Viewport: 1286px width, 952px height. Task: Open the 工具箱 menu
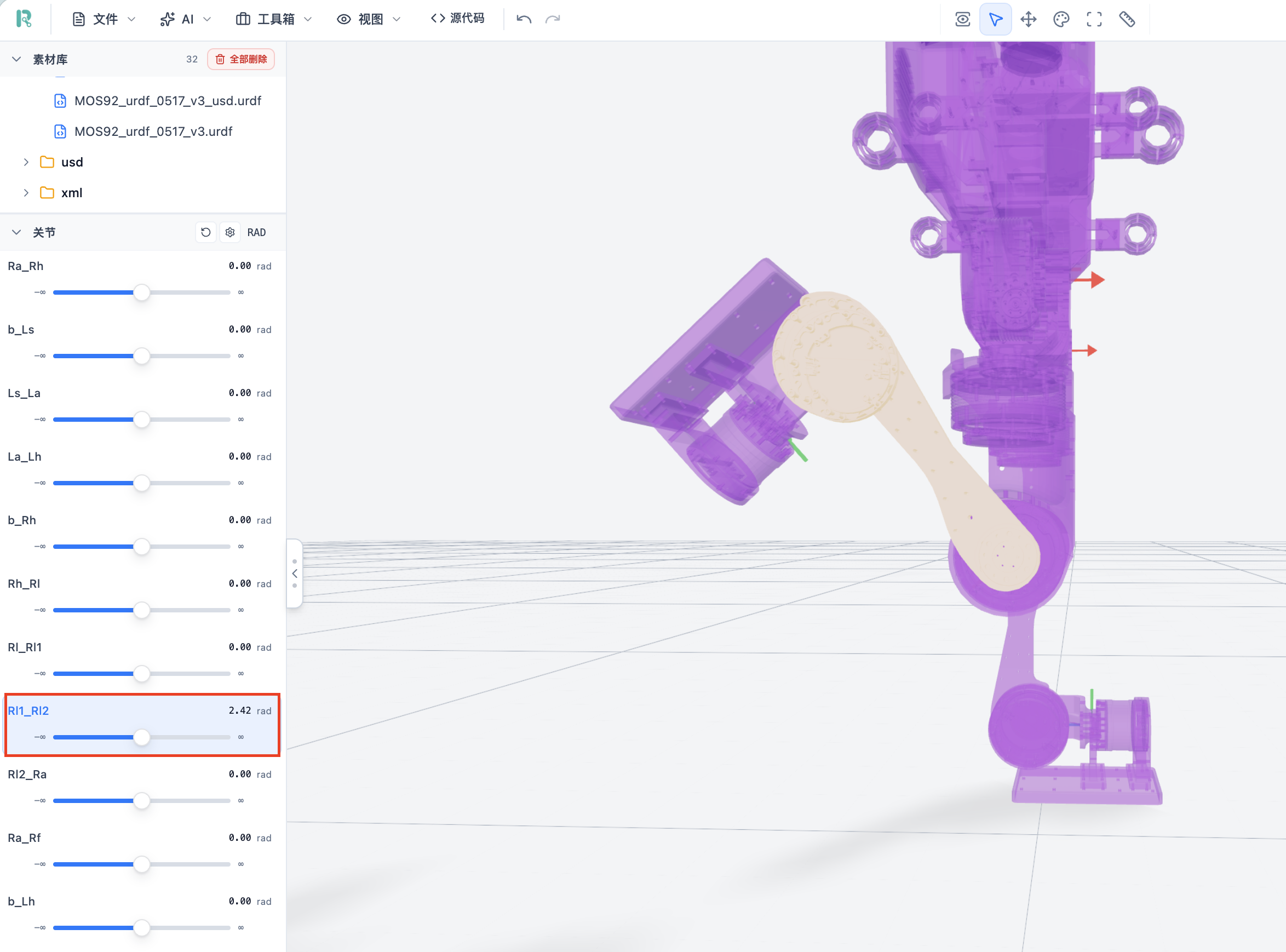(x=274, y=19)
